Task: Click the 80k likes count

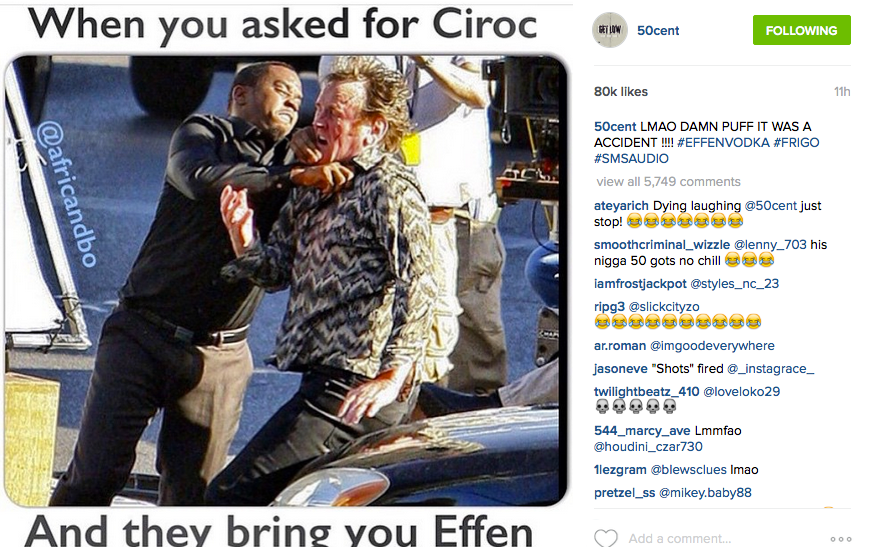Action: pyautogui.click(x=621, y=91)
